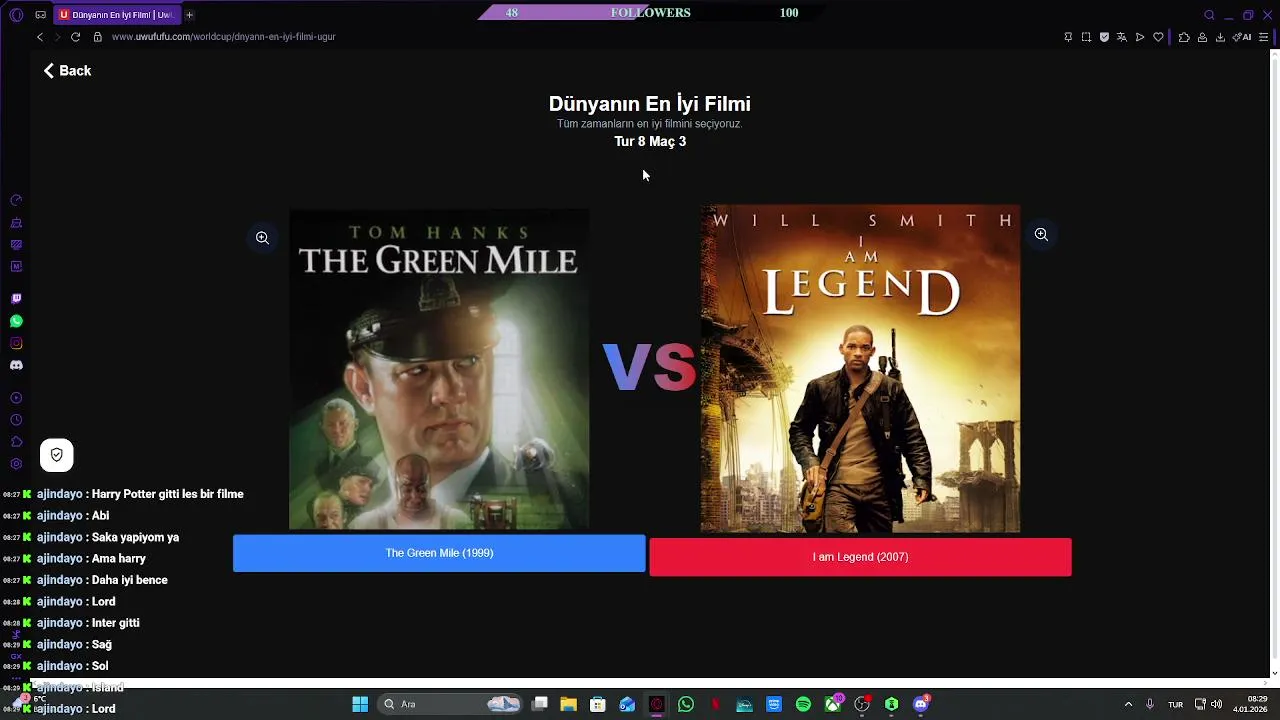Click chat message 'Daha iyi bence'
The image size is (1280, 720).
129,580
